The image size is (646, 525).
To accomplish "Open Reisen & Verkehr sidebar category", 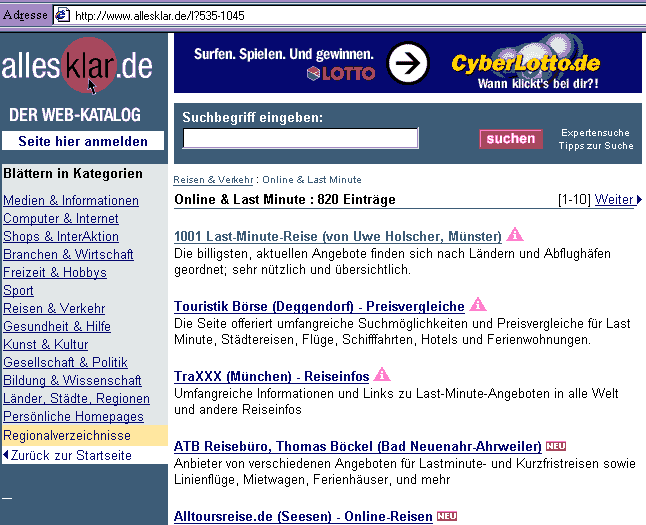I will pyautogui.click(x=54, y=308).
